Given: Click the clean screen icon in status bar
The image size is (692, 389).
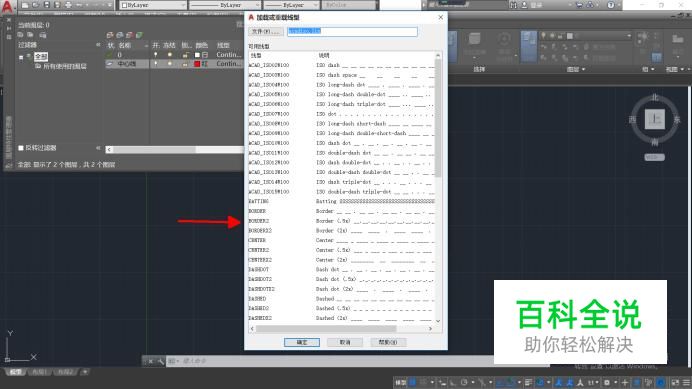Looking at the screenshot, I should pos(675,382).
